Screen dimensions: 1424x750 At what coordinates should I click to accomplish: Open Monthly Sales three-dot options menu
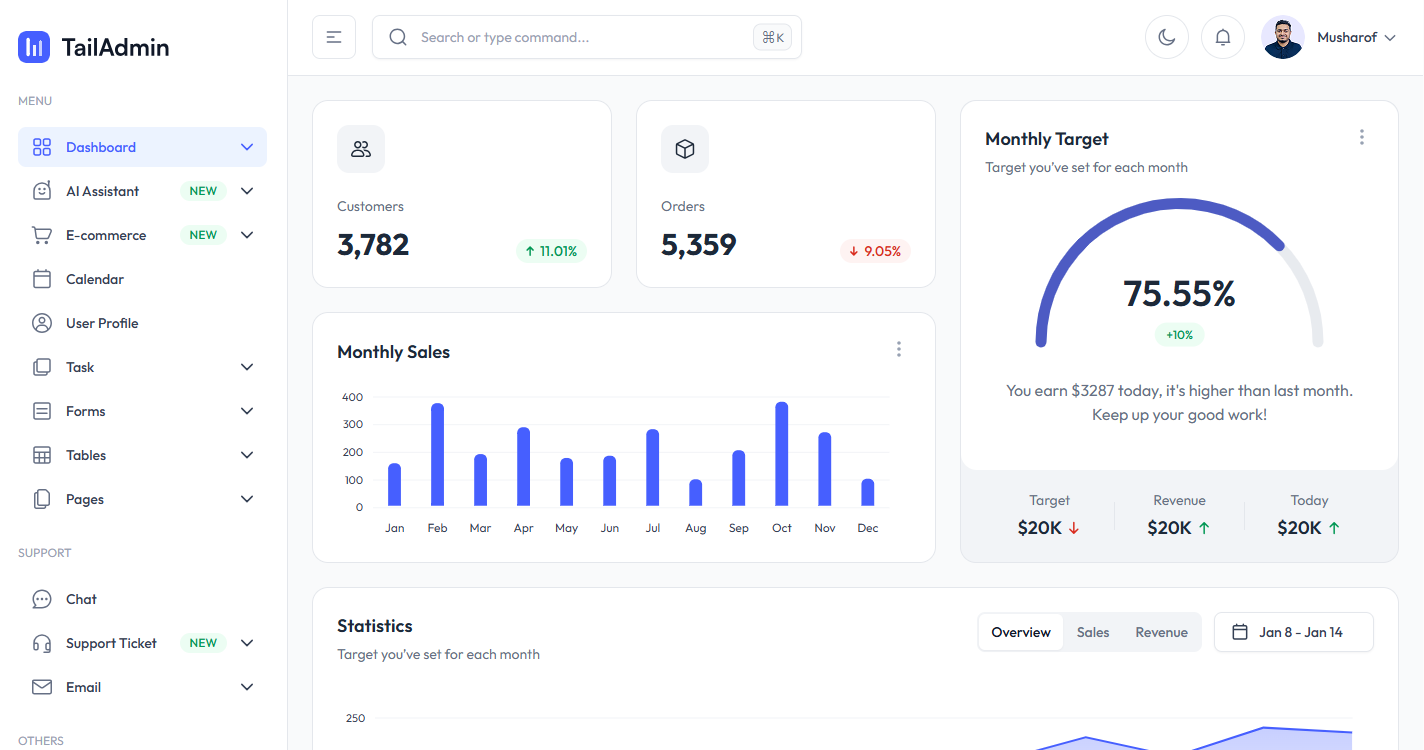898,349
